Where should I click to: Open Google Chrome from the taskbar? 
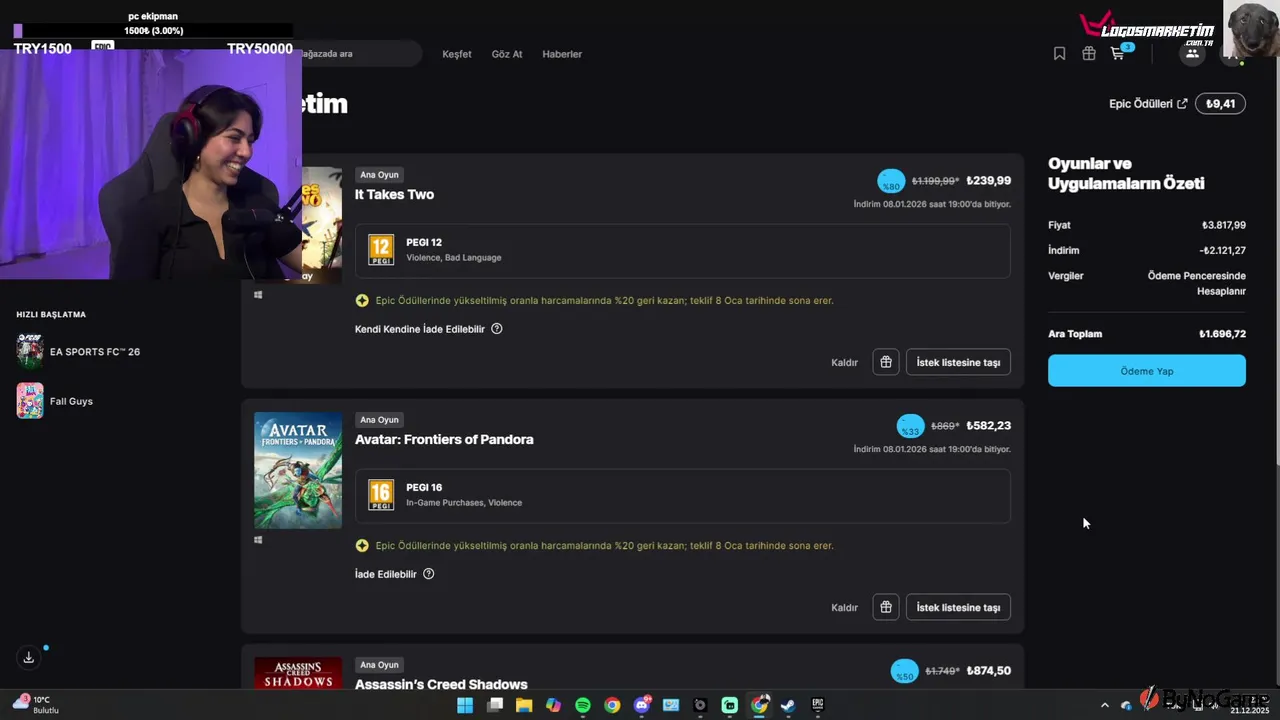(612, 705)
